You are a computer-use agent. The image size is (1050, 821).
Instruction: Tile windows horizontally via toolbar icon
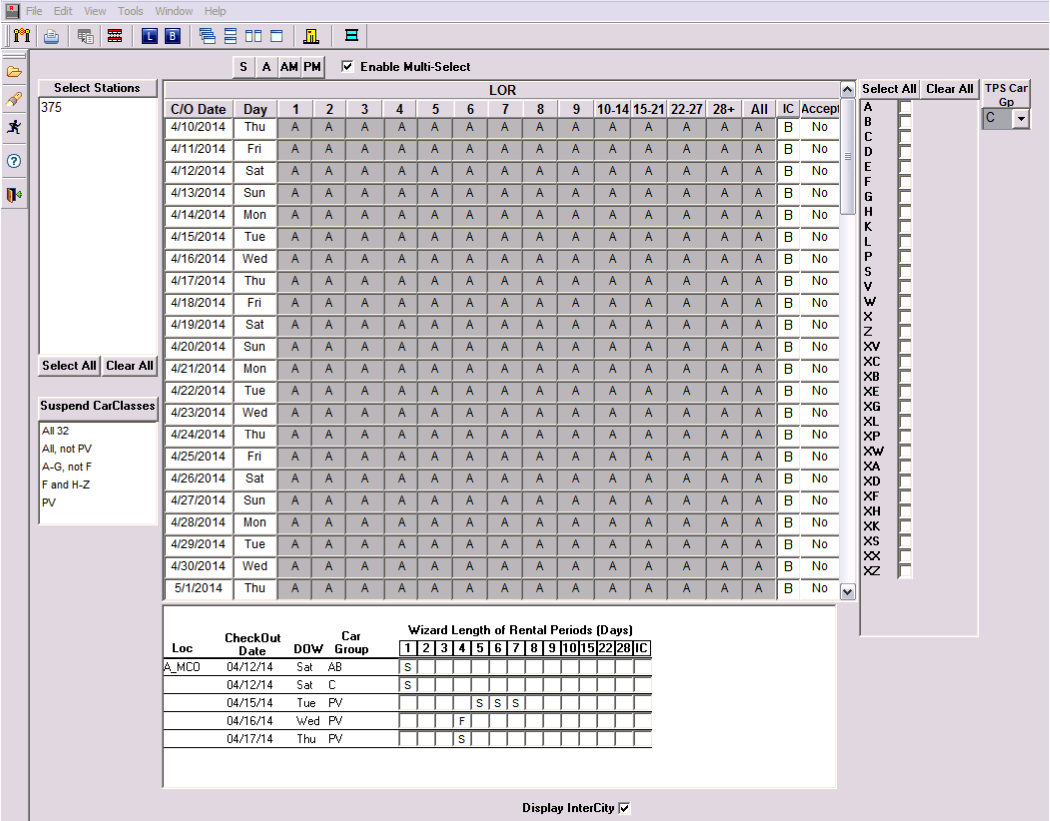point(230,36)
